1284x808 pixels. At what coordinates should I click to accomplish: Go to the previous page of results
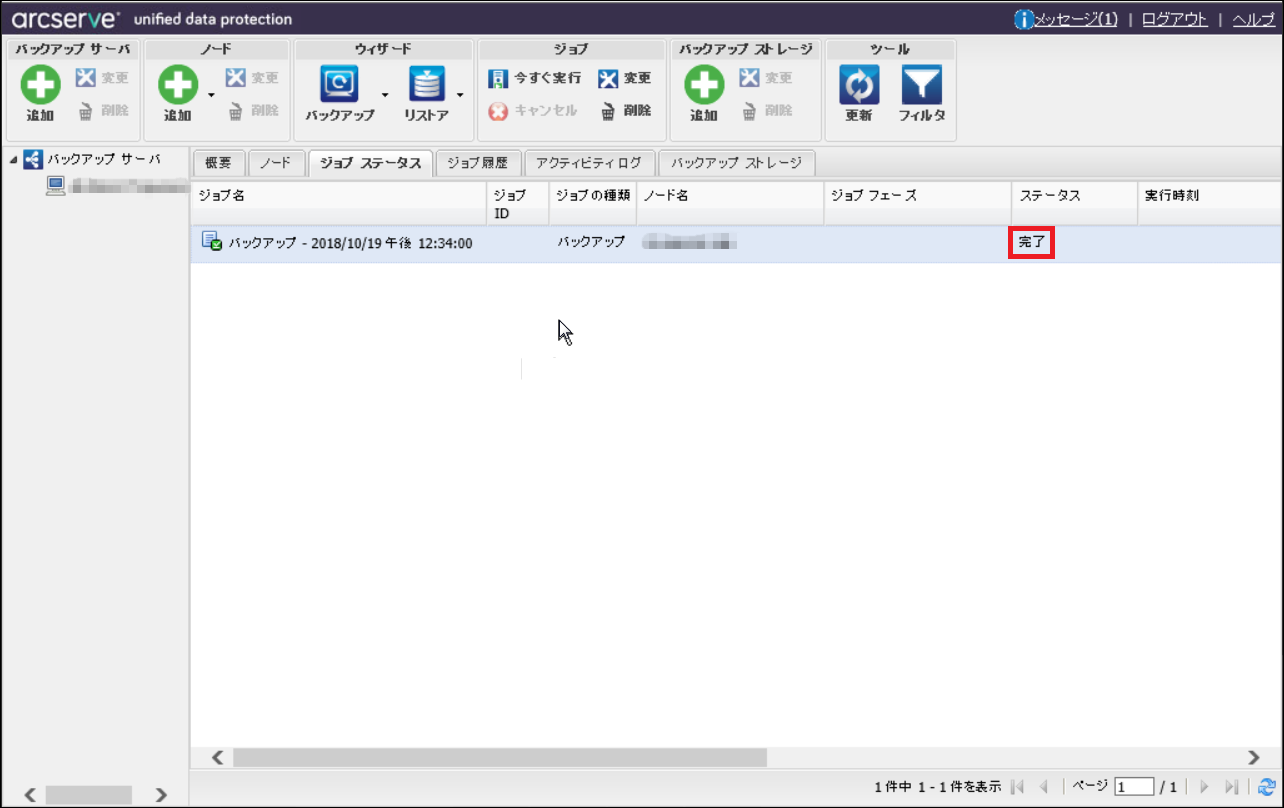pos(1043,787)
